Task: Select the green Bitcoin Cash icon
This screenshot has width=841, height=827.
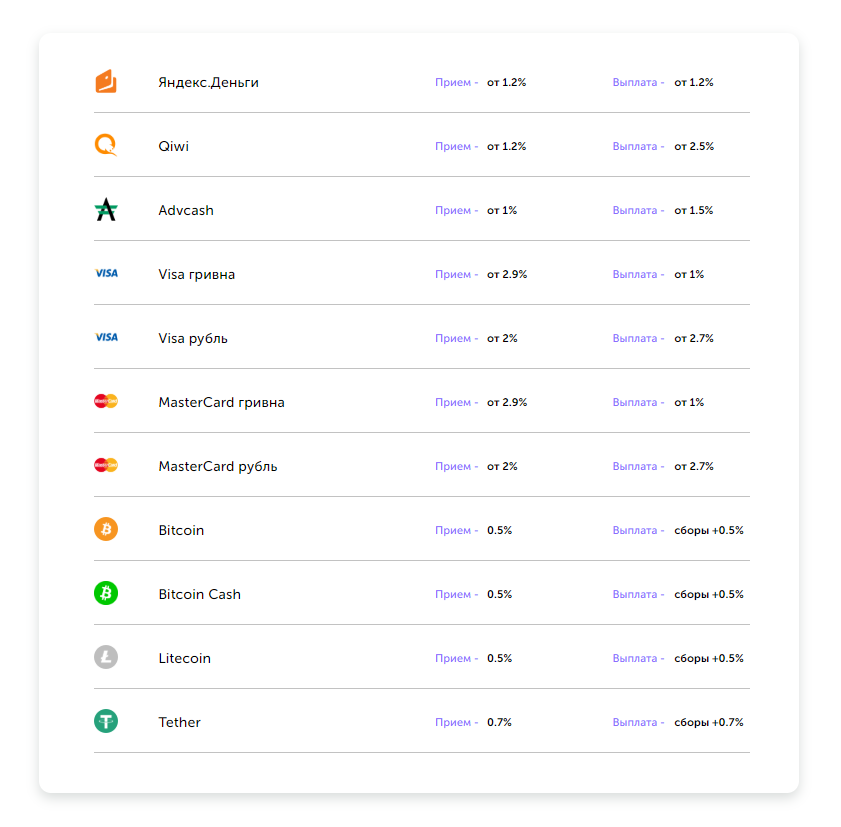Action: 106,594
